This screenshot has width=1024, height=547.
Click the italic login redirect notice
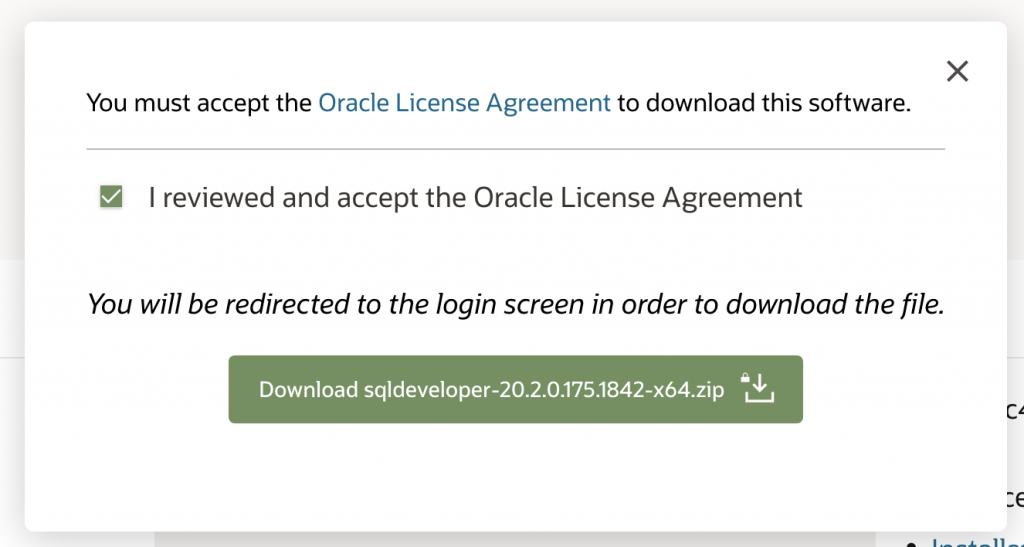(515, 304)
